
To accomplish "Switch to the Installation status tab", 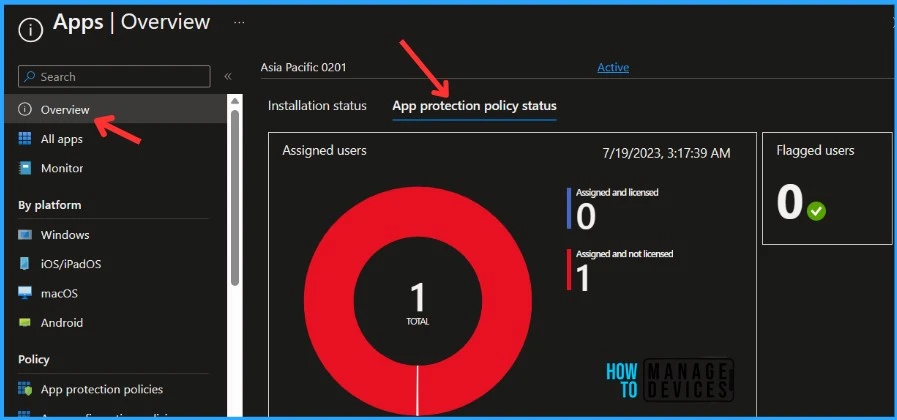I will (317, 106).
